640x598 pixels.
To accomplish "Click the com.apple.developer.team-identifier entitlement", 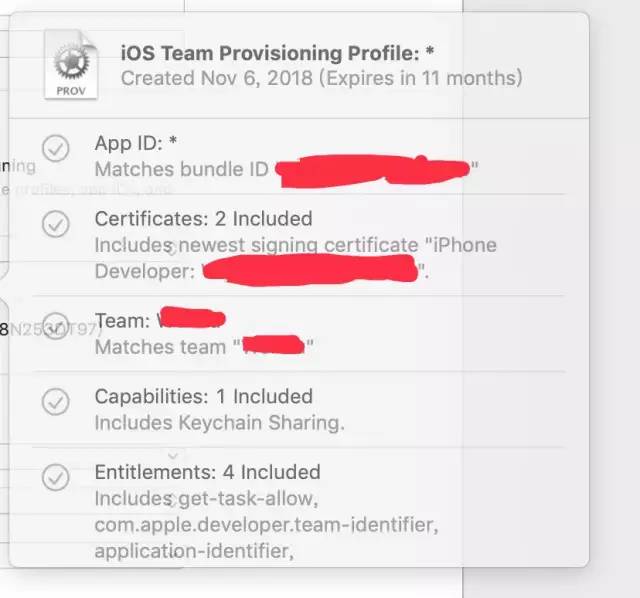I will (x=265, y=524).
